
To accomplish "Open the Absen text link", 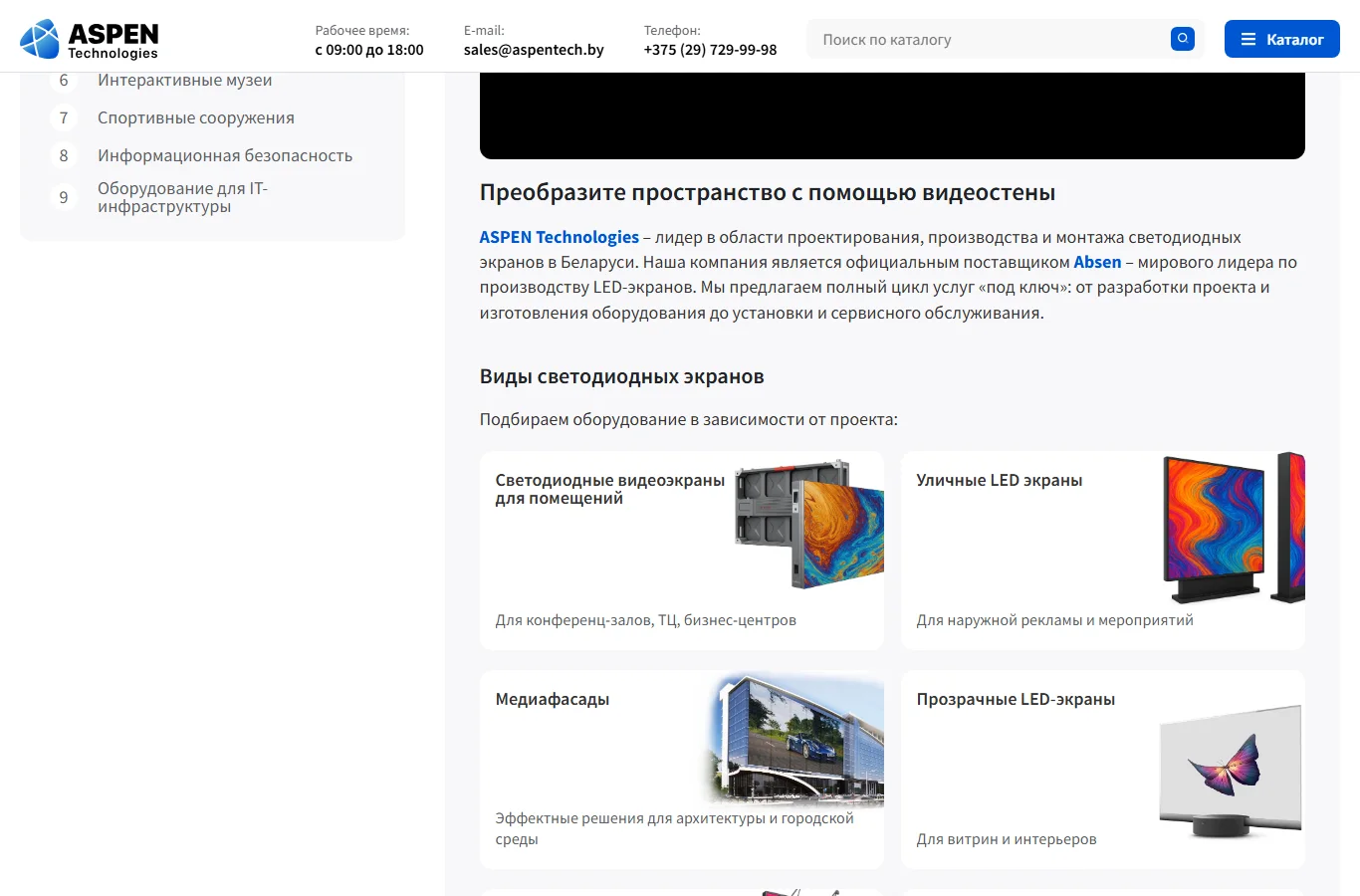I will click(1097, 262).
